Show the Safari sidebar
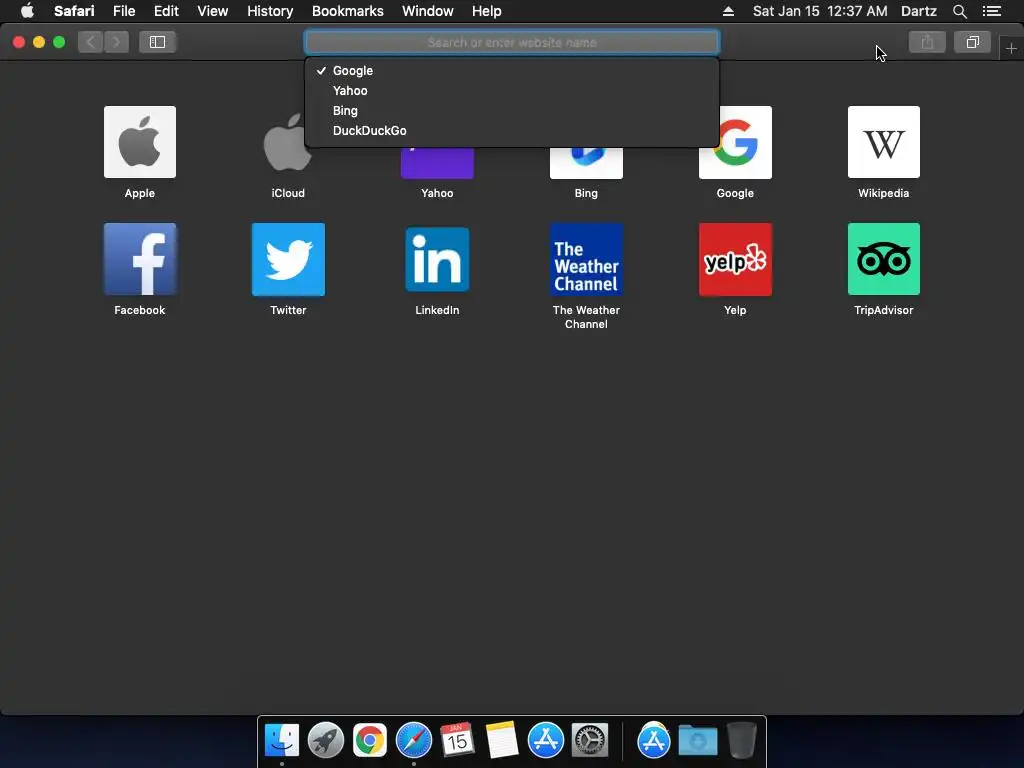The image size is (1024, 768). tap(157, 42)
